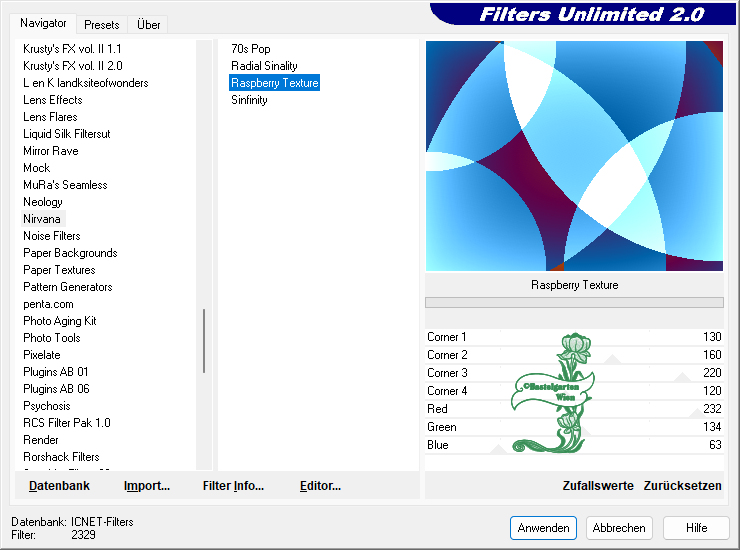Choose Pattern Generators category
Screen dimensions: 740x550
[x=67, y=287]
